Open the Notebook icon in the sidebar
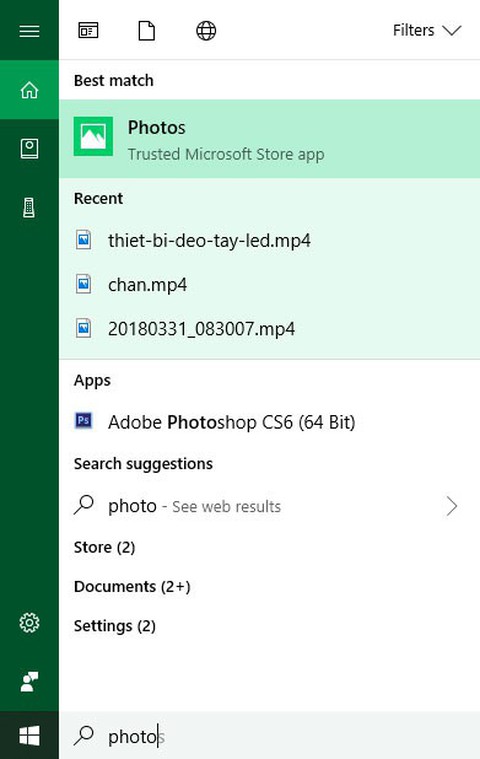Image resolution: width=480 pixels, height=759 pixels. point(29,149)
